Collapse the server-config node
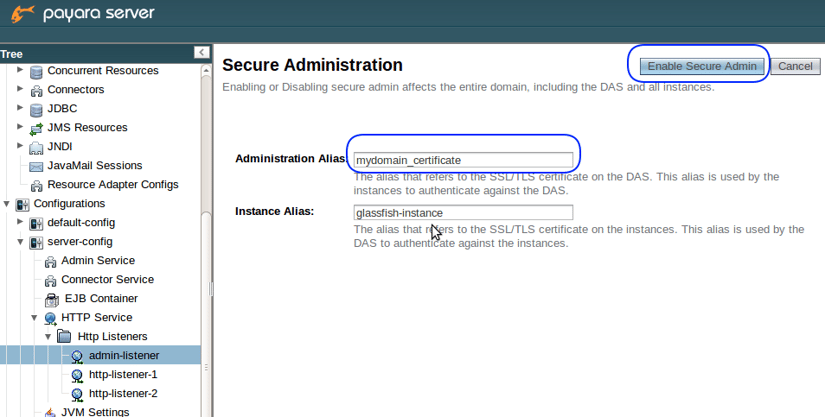This screenshot has width=825, height=417. point(20,242)
